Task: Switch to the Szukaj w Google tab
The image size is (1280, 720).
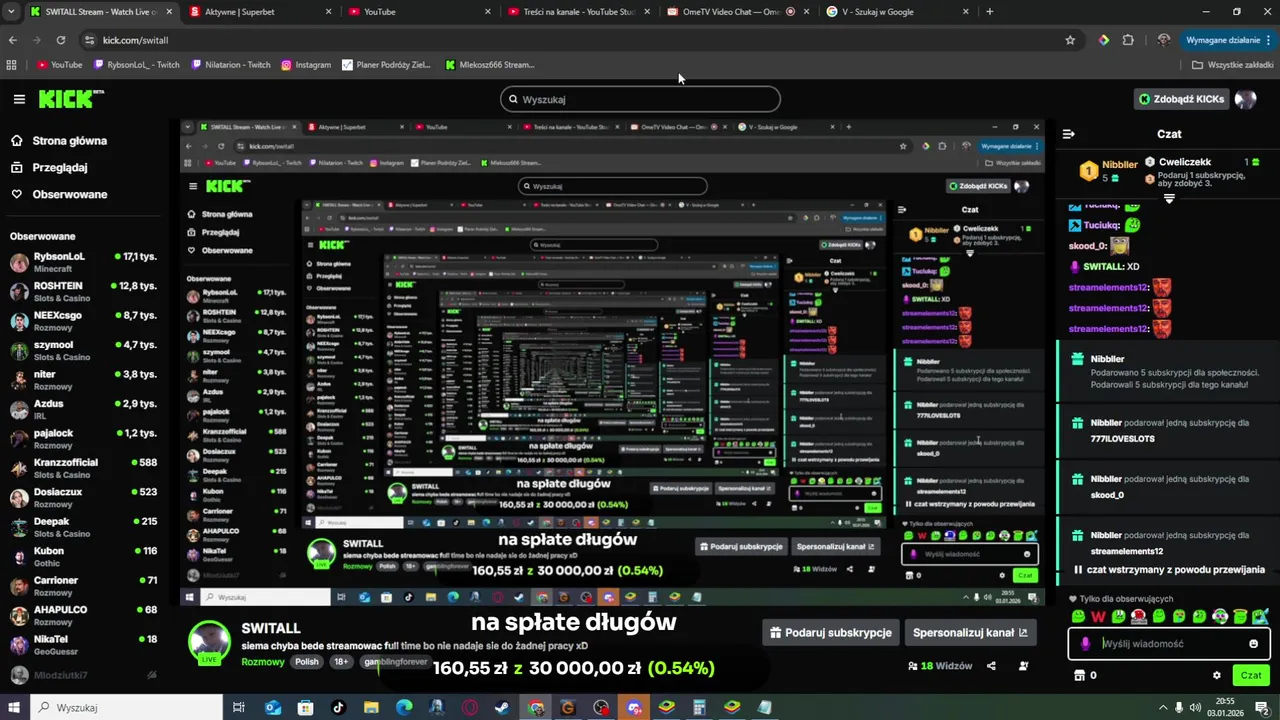Action: (897, 12)
